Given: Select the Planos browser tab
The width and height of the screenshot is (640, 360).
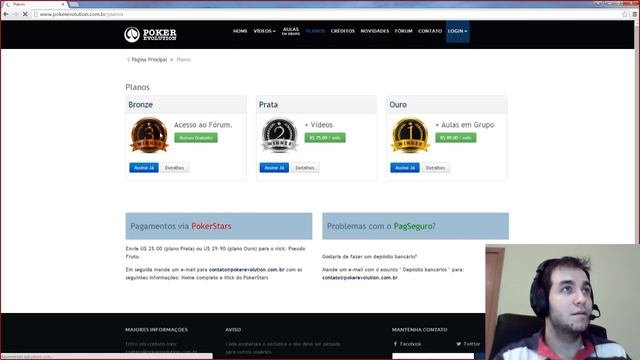Looking at the screenshot, I should (x=35, y=4).
